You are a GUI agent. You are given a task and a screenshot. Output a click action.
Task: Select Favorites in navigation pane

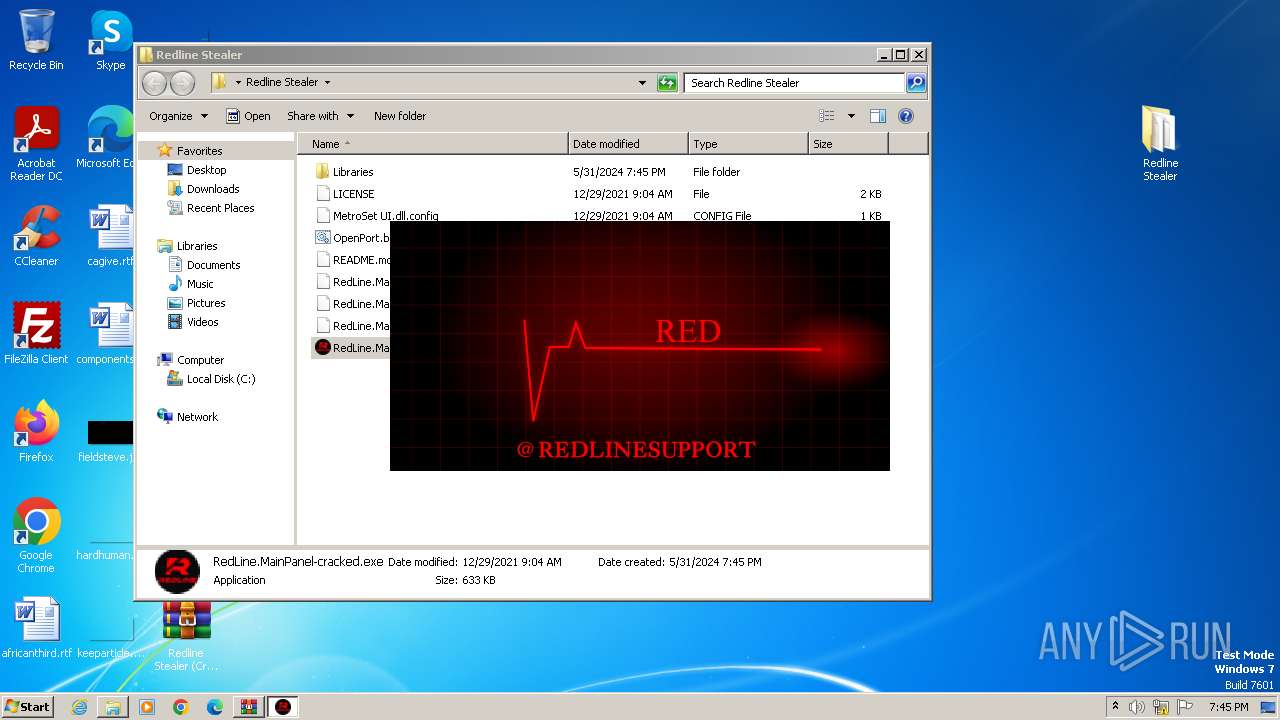[199, 151]
